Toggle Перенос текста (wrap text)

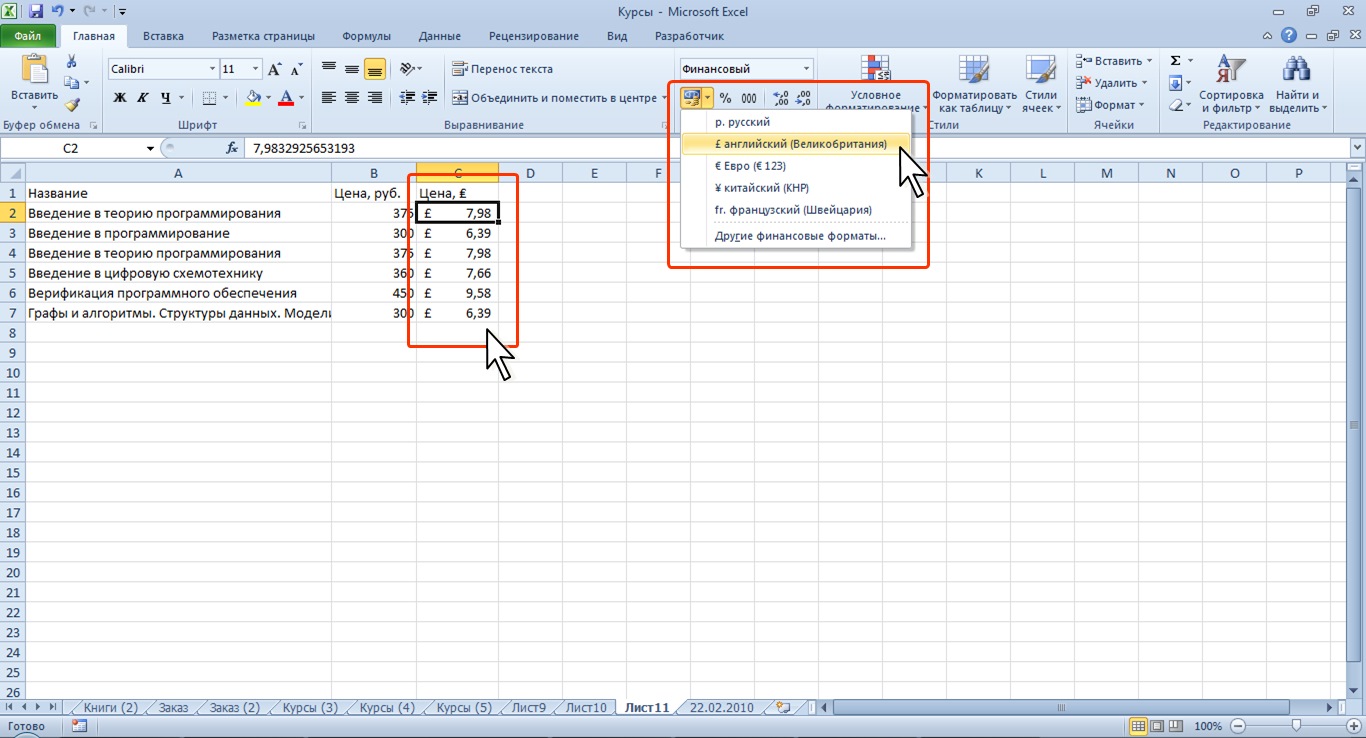502,69
